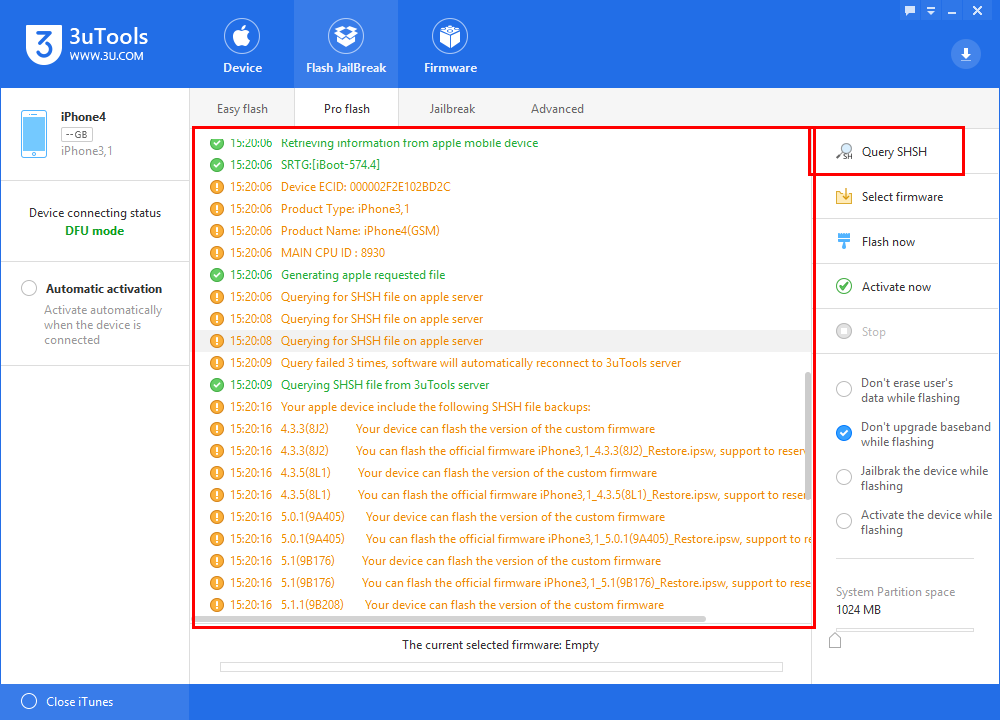Select the 5.0.1(9A405) custom firmware log row
1000x720 pixels.
point(503,517)
